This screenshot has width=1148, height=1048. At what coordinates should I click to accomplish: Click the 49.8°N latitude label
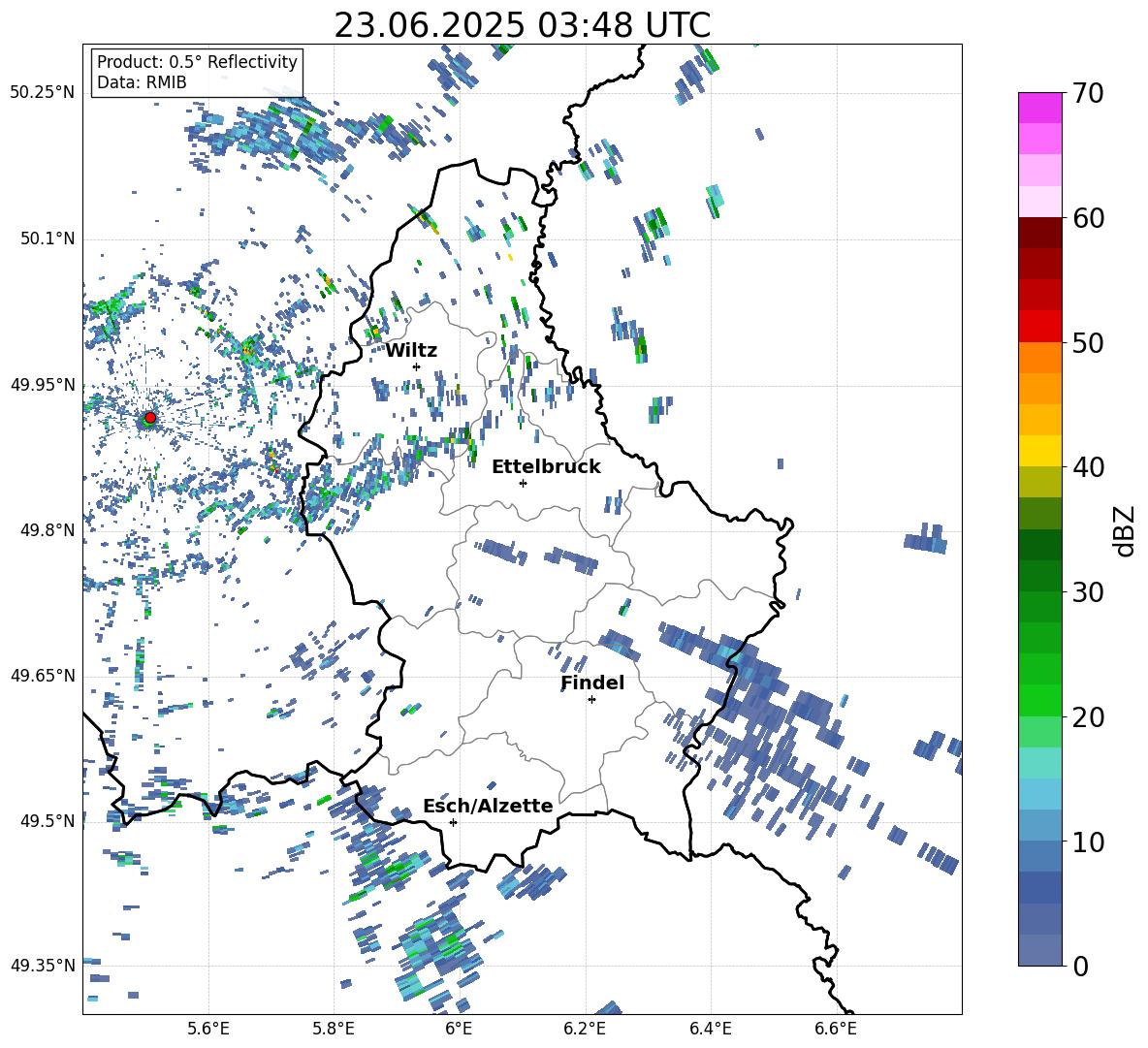click(x=47, y=529)
